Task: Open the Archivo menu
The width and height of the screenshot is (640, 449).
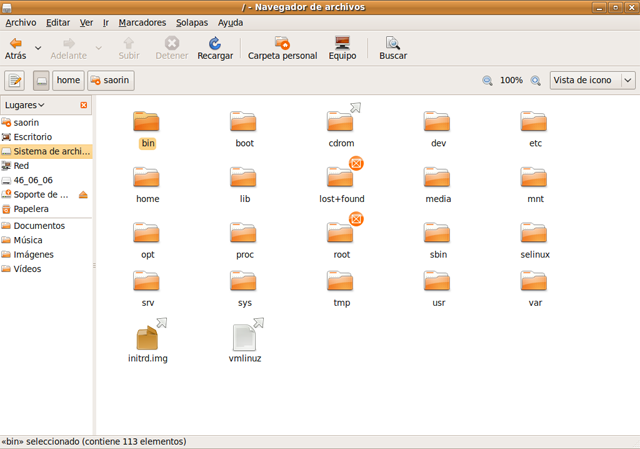Action: (x=20, y=22)
